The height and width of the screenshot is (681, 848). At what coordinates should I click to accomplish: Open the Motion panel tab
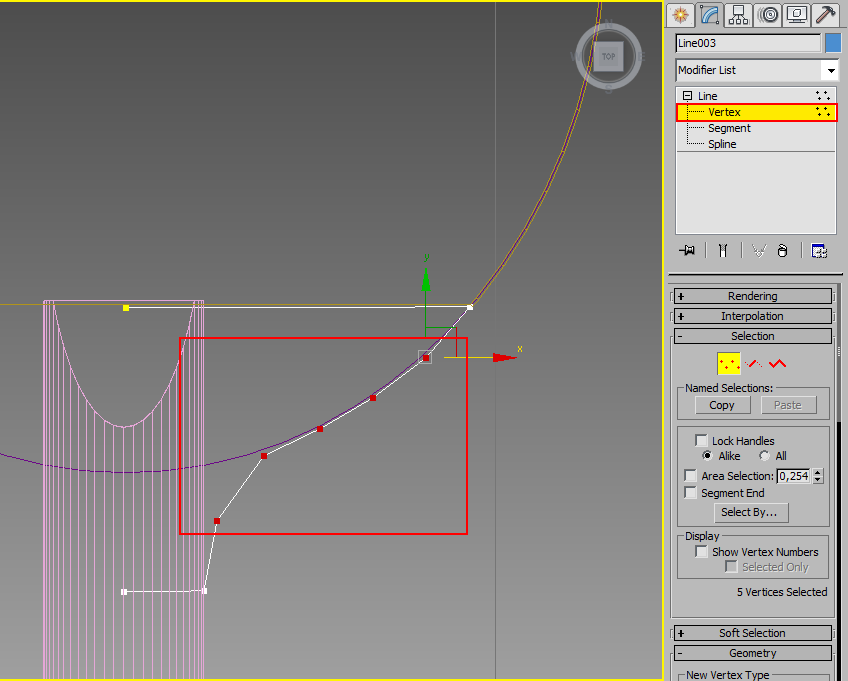[767, 15]
